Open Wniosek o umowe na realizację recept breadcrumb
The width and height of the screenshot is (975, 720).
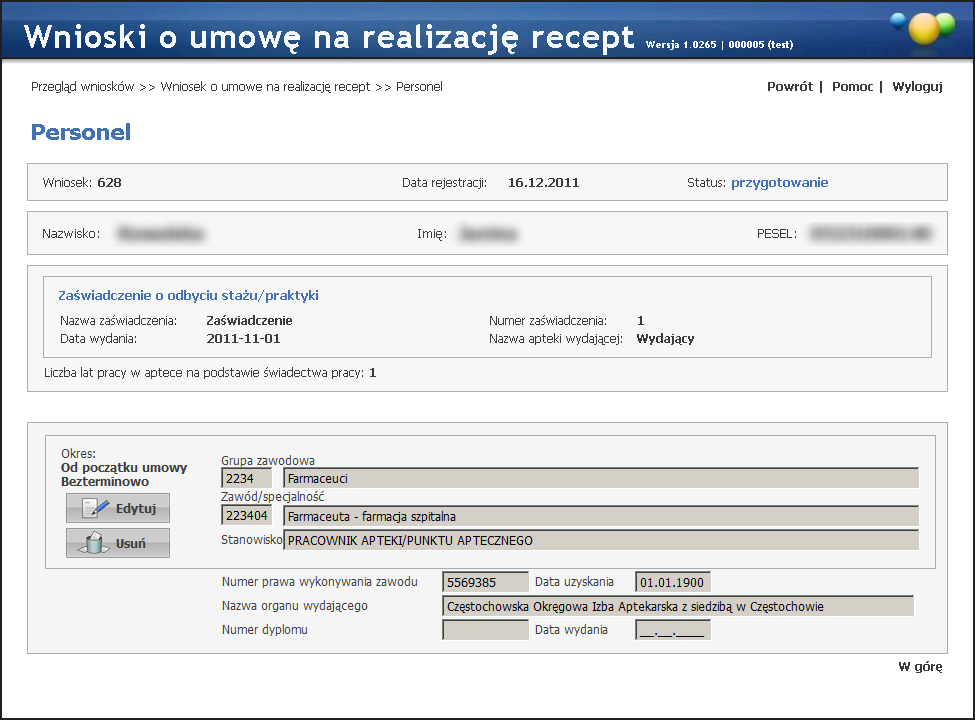click(266, 86)
